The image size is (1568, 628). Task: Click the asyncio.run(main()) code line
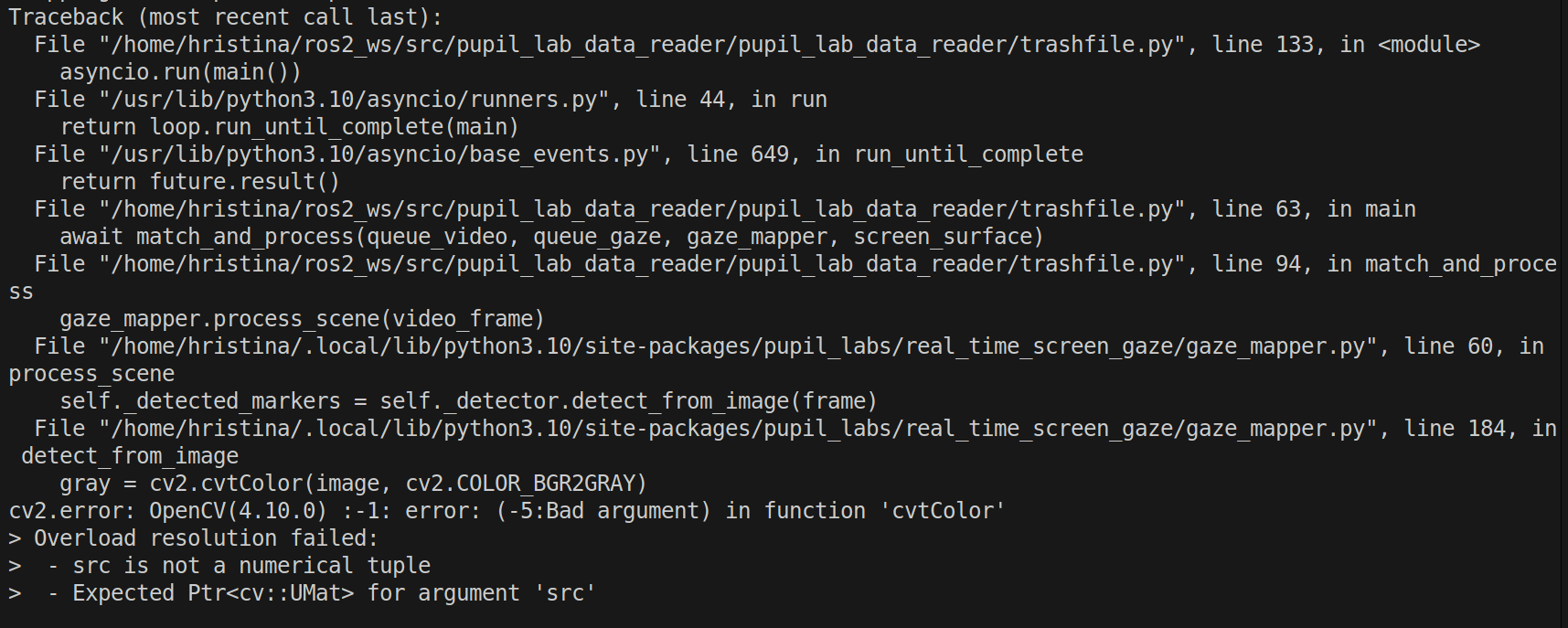tap(180, 72)
